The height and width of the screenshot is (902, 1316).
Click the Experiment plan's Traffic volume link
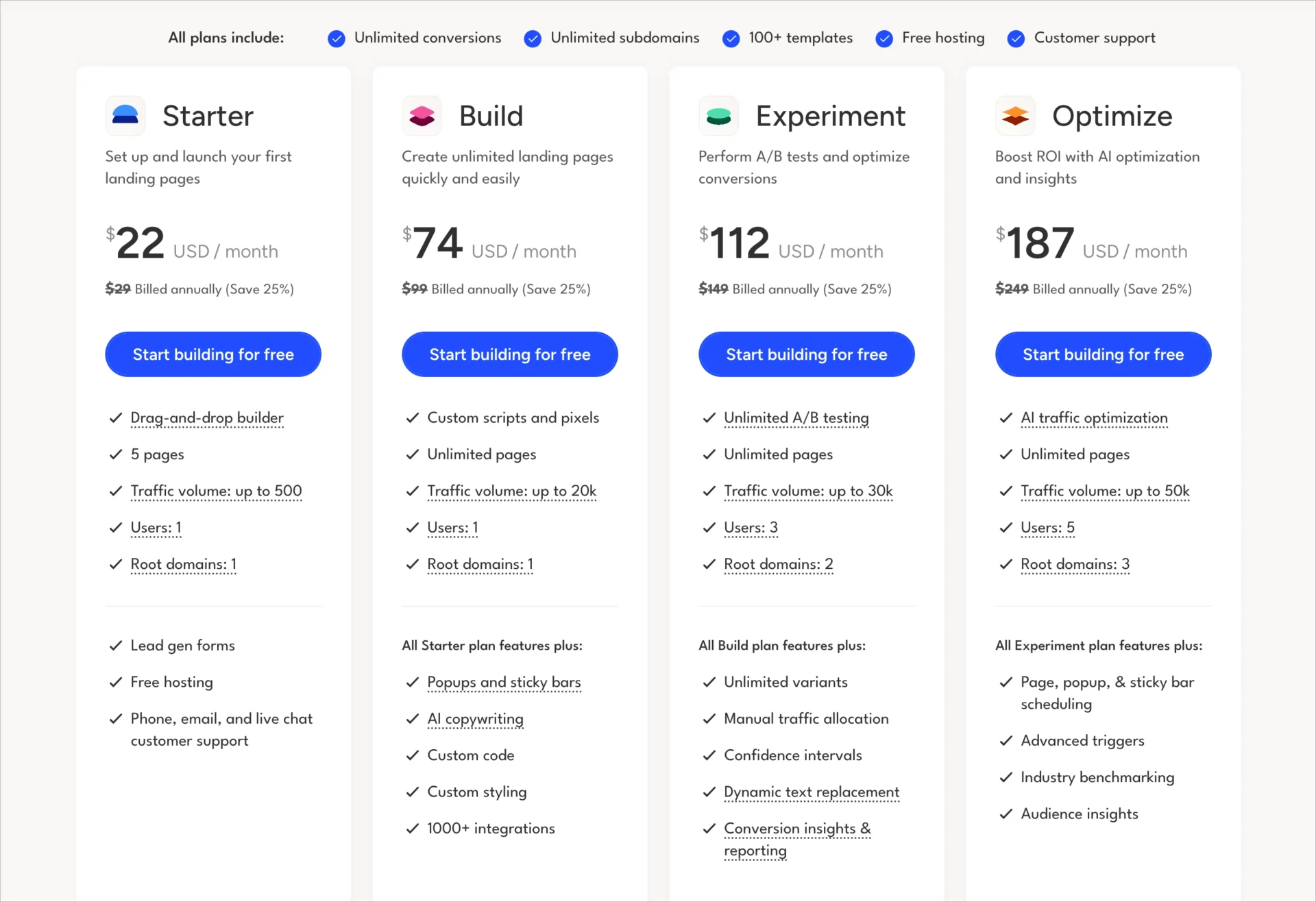pos(808,491)
